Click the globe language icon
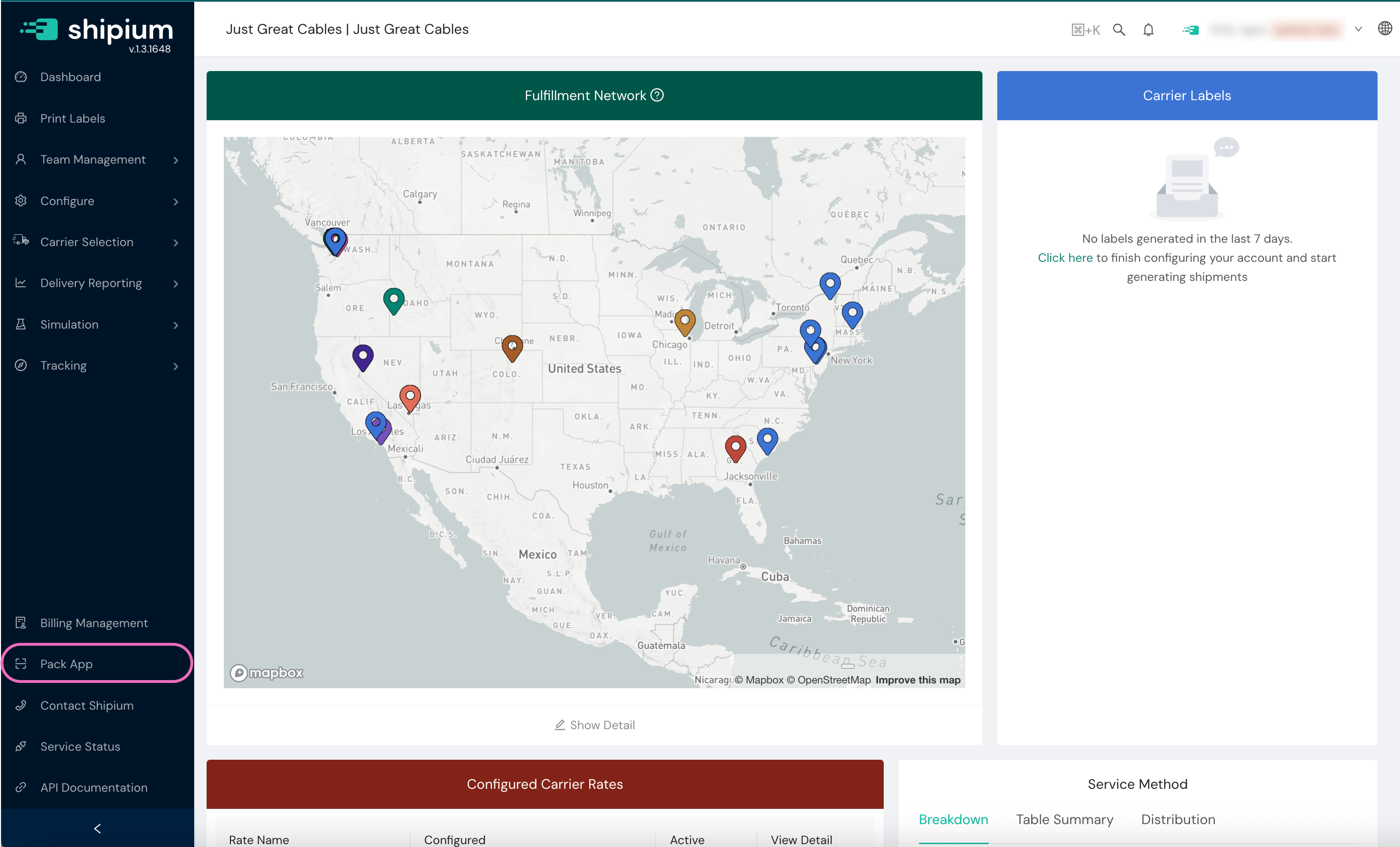 point(1385,29)
